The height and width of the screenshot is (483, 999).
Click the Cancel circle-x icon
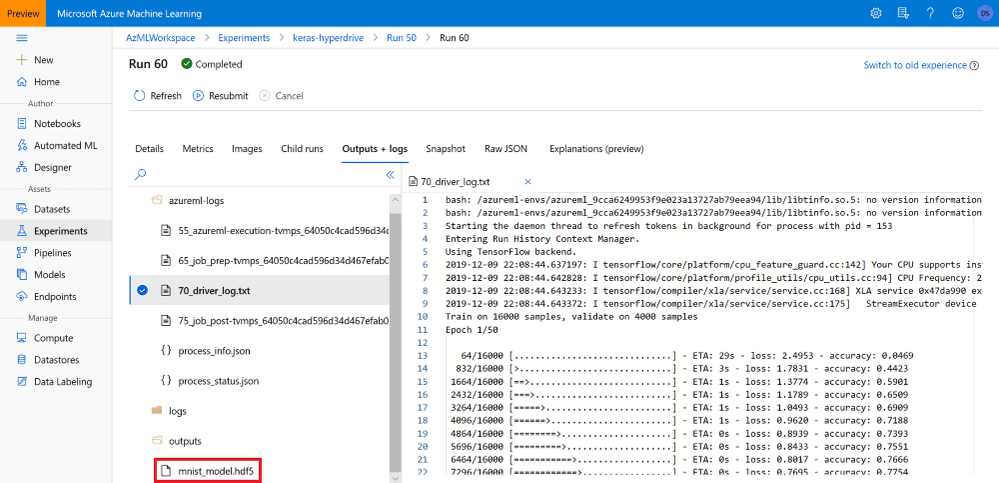(x=264, y=96)
